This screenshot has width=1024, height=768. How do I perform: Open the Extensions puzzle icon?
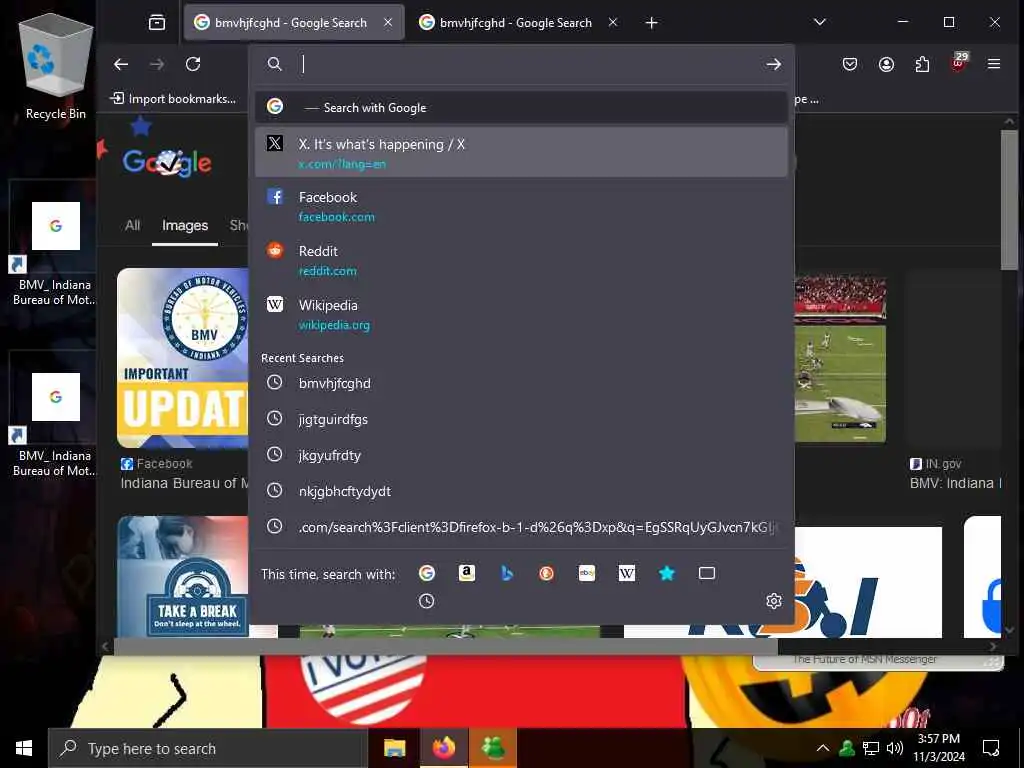pos(922,64)
